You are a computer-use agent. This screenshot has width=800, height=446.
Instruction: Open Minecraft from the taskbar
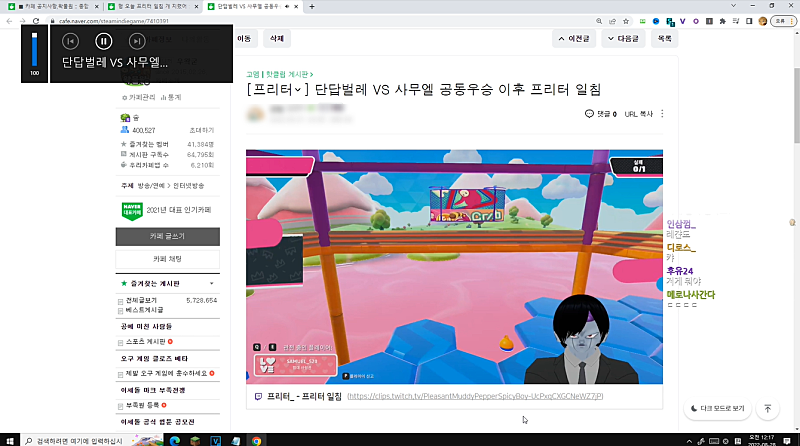tap(195, 441)
